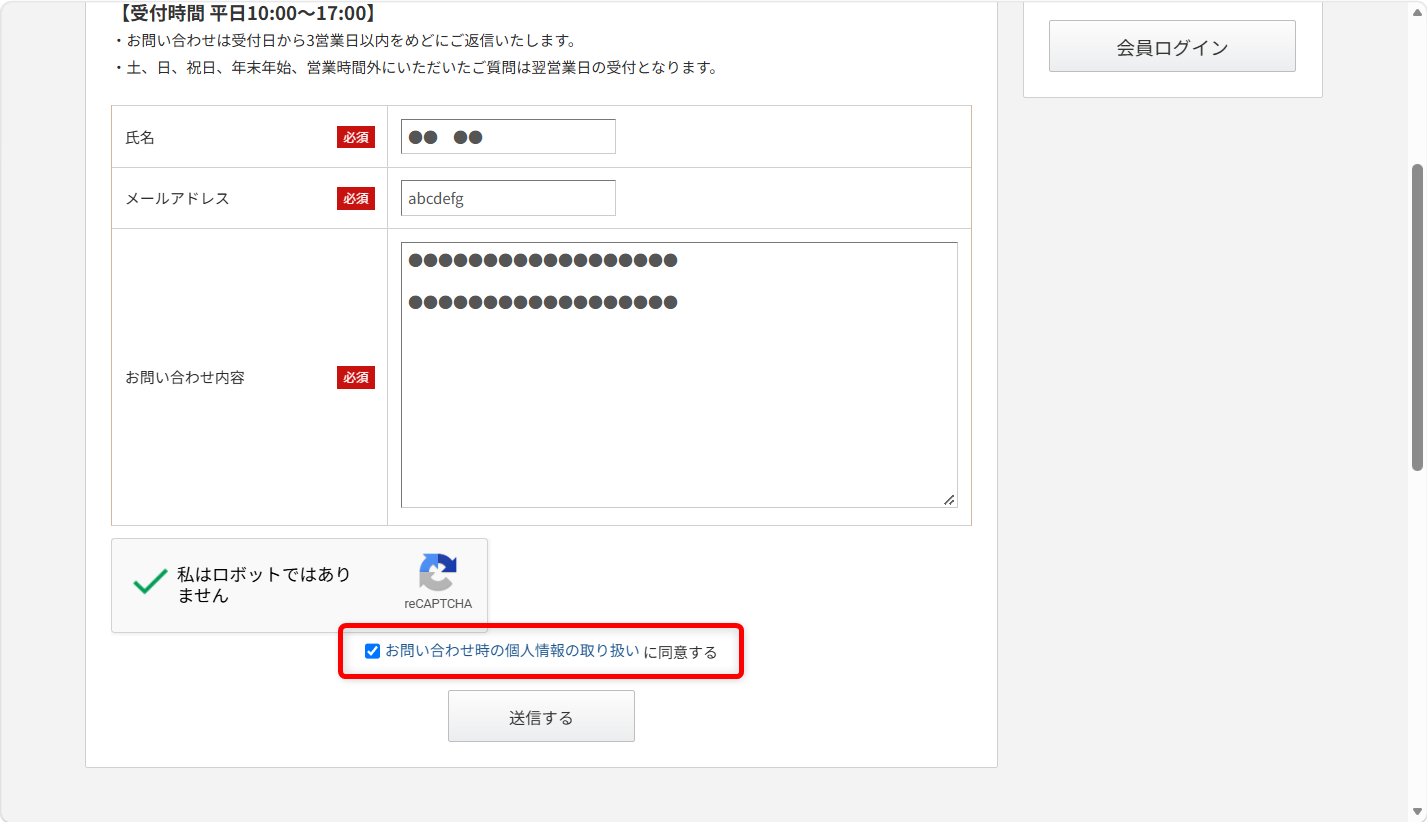The height and width of the screenshot is (822, 1427).
Task: Uncheck the privacy consent checkbox
Action: pos(372,651)
